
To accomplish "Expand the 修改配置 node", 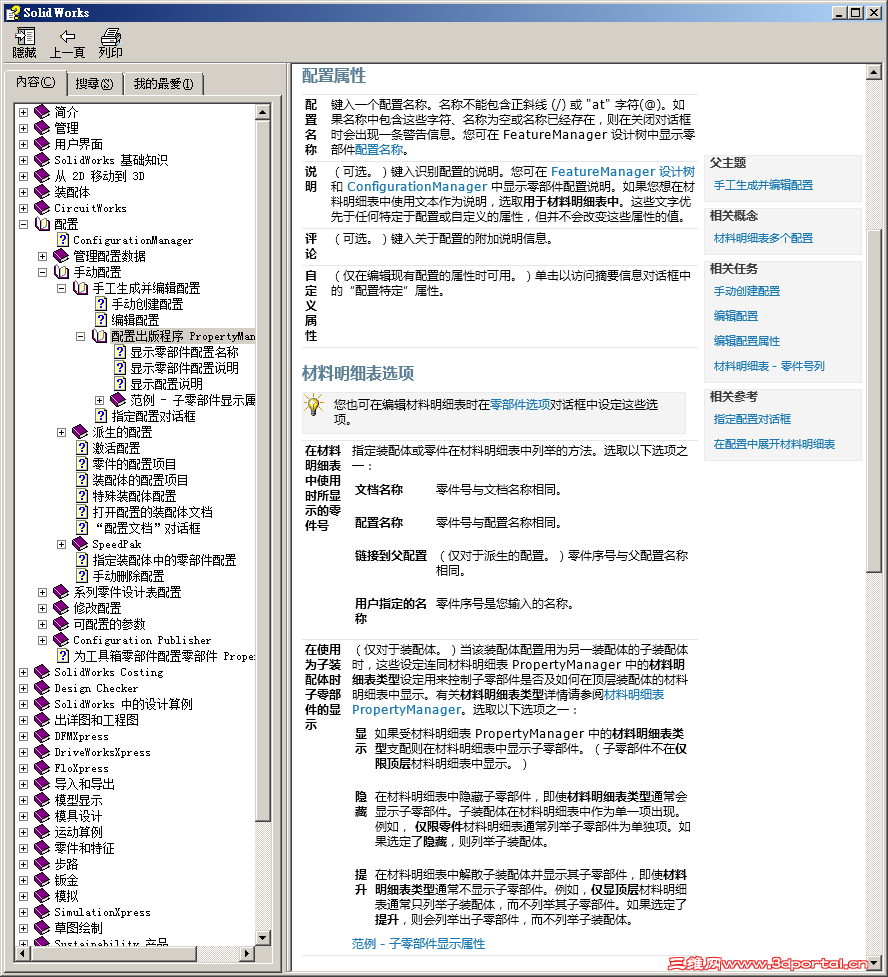I will 42,608.
